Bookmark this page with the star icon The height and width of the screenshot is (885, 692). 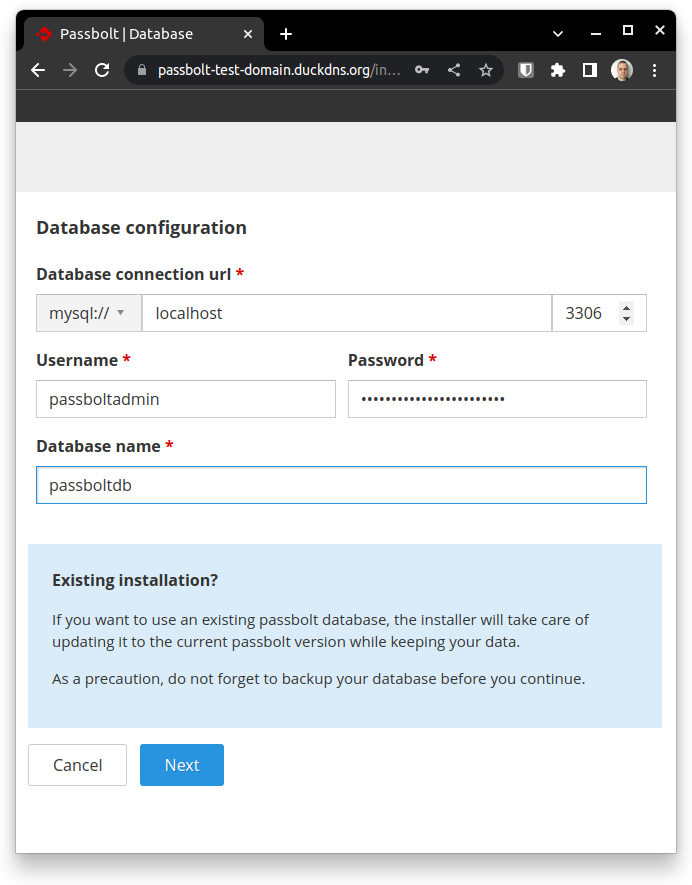pos(486,70)
